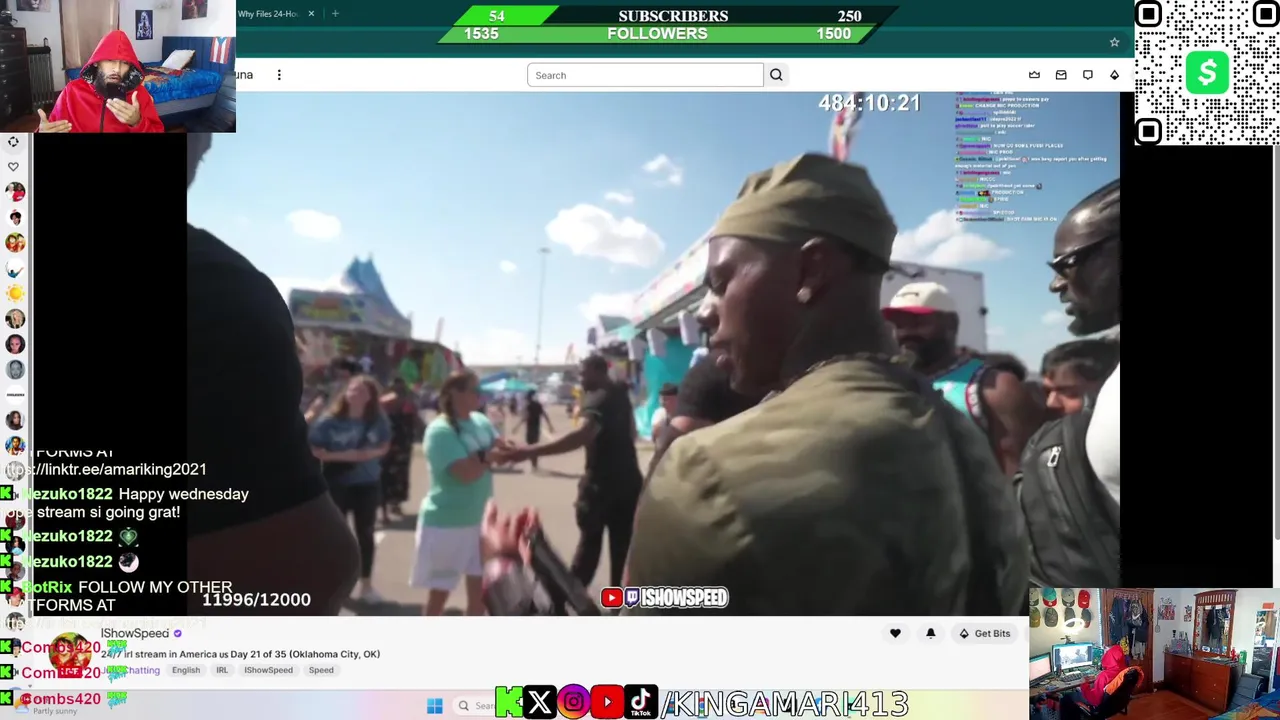Click the heart icon in left sidebar

coord(14,167)
